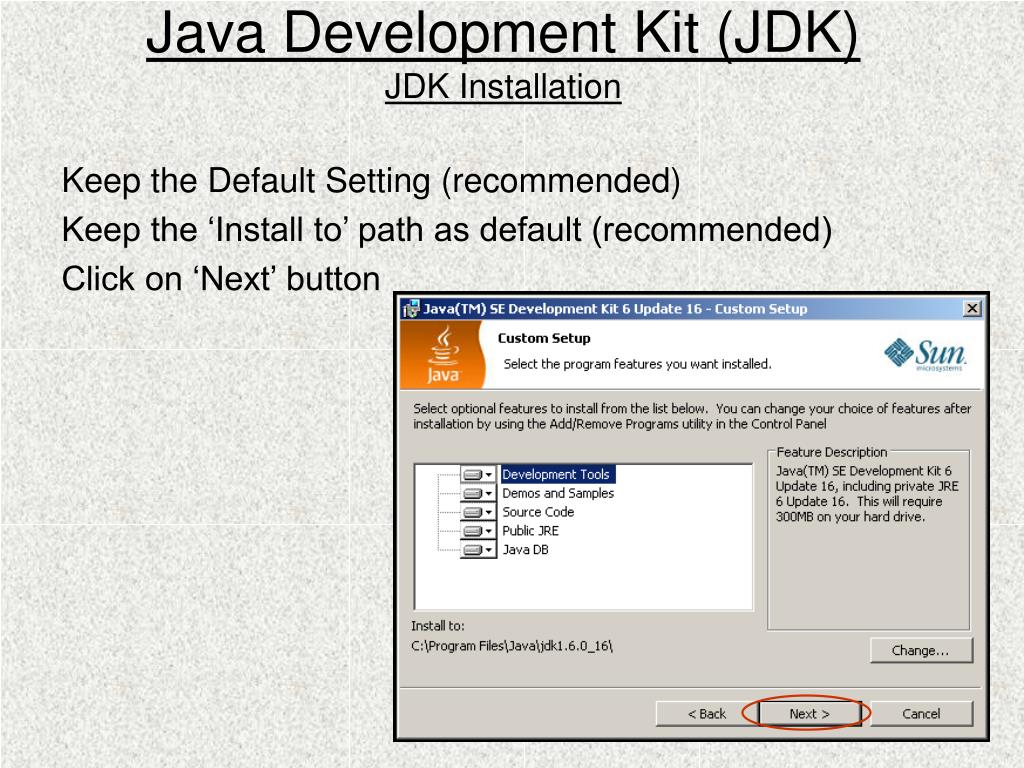Click the < Back button
Viewport: 1024px width, 768px height.
pos(706,713)
